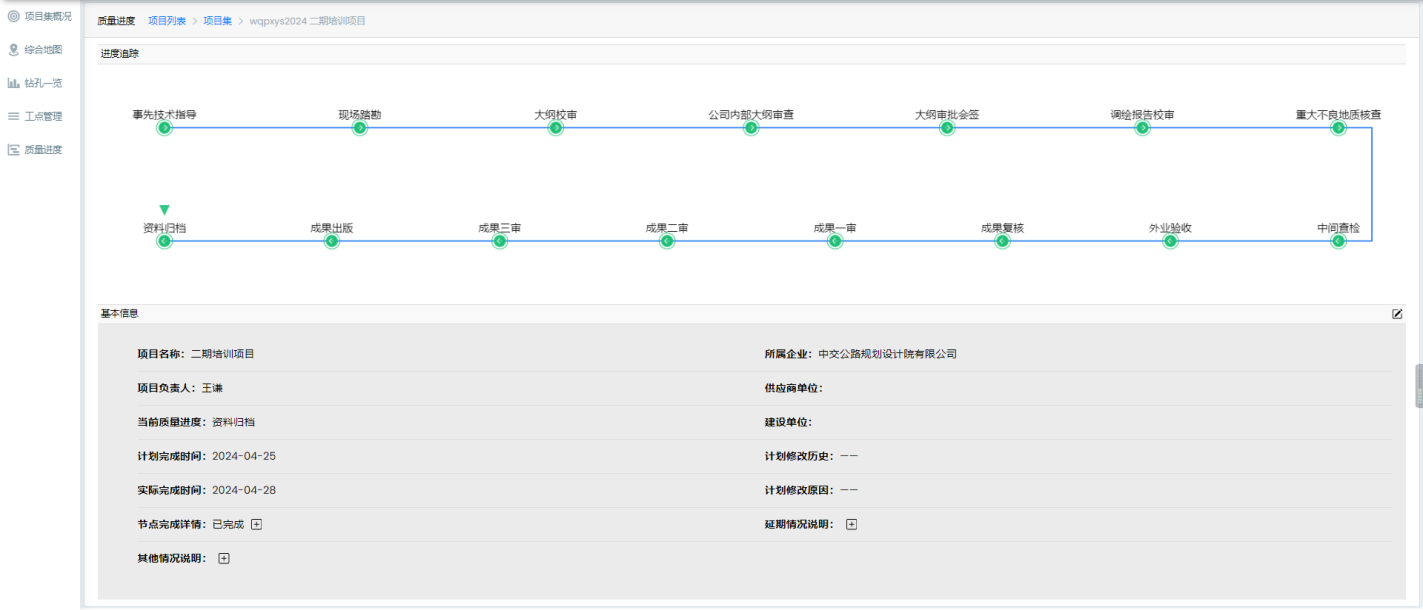
Task: Select the 现场踏勘 node icon
Action: click(x=360, y=128)
